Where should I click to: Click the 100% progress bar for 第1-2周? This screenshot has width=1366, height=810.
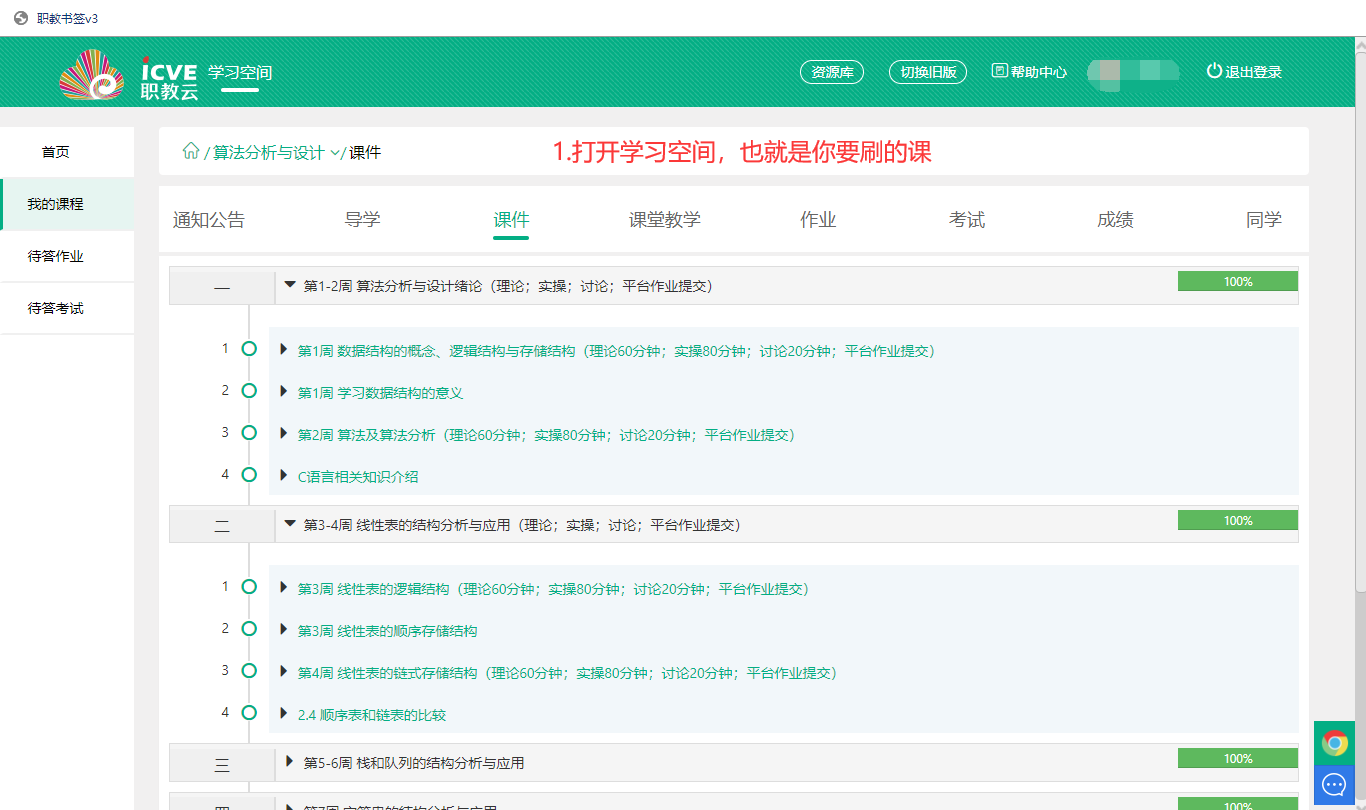(1238, 282)
